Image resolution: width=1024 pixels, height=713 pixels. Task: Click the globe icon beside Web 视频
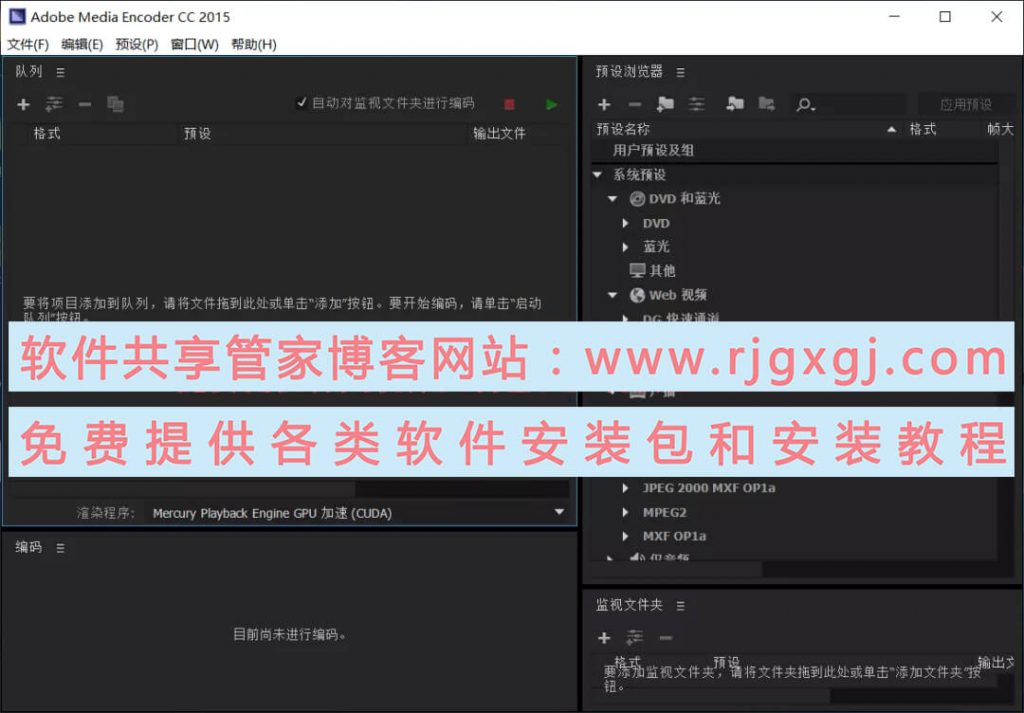637,295
